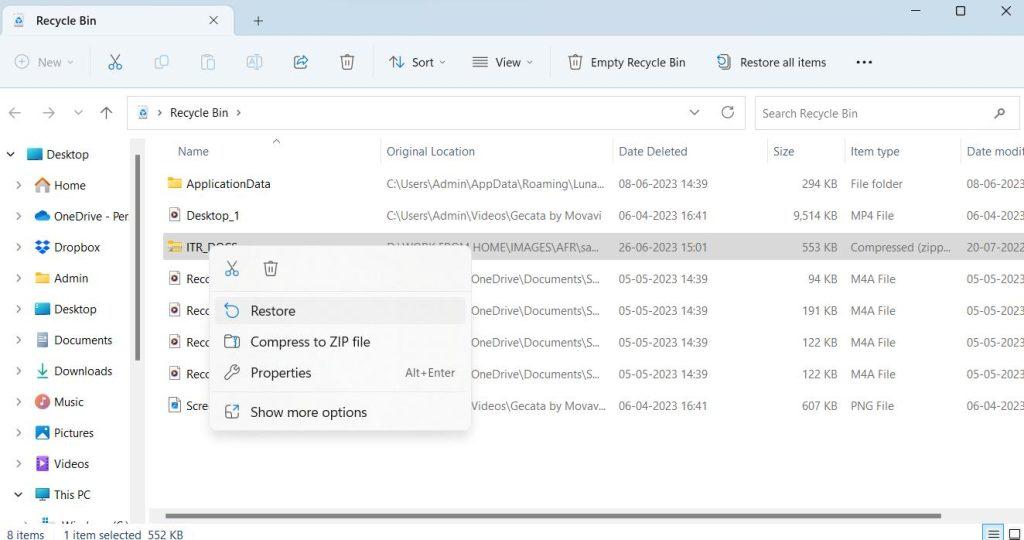1024x540 pixels.
Task: Go Back with the left arrow
Action: pos(15,113)
